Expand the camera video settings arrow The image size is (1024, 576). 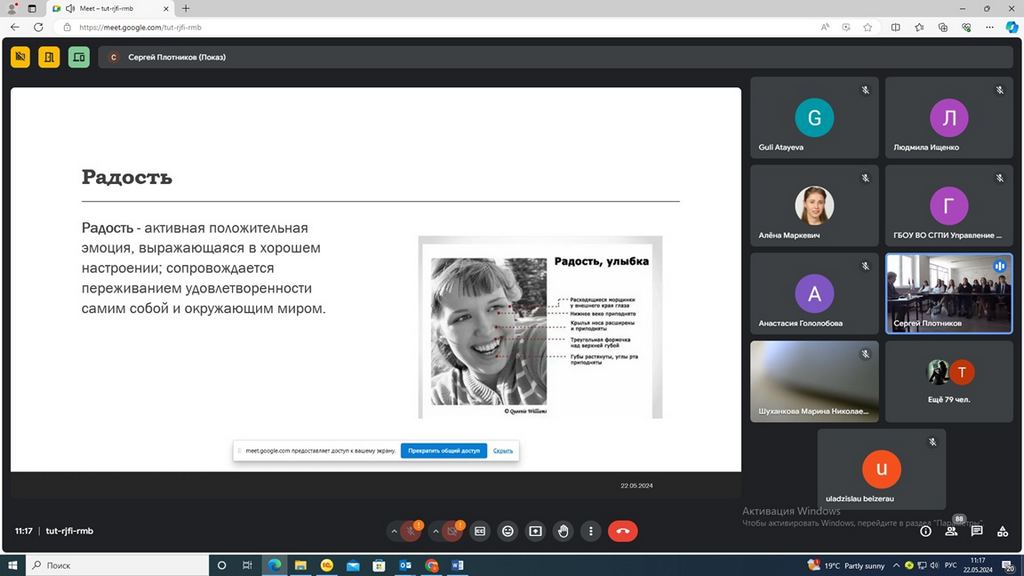[x=435, y=531]
